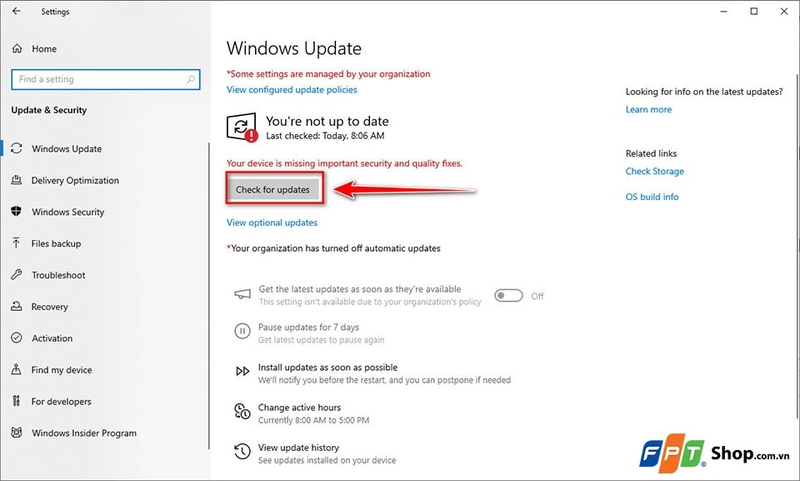Click the Activation checkmark icon

tap(16, 338)
